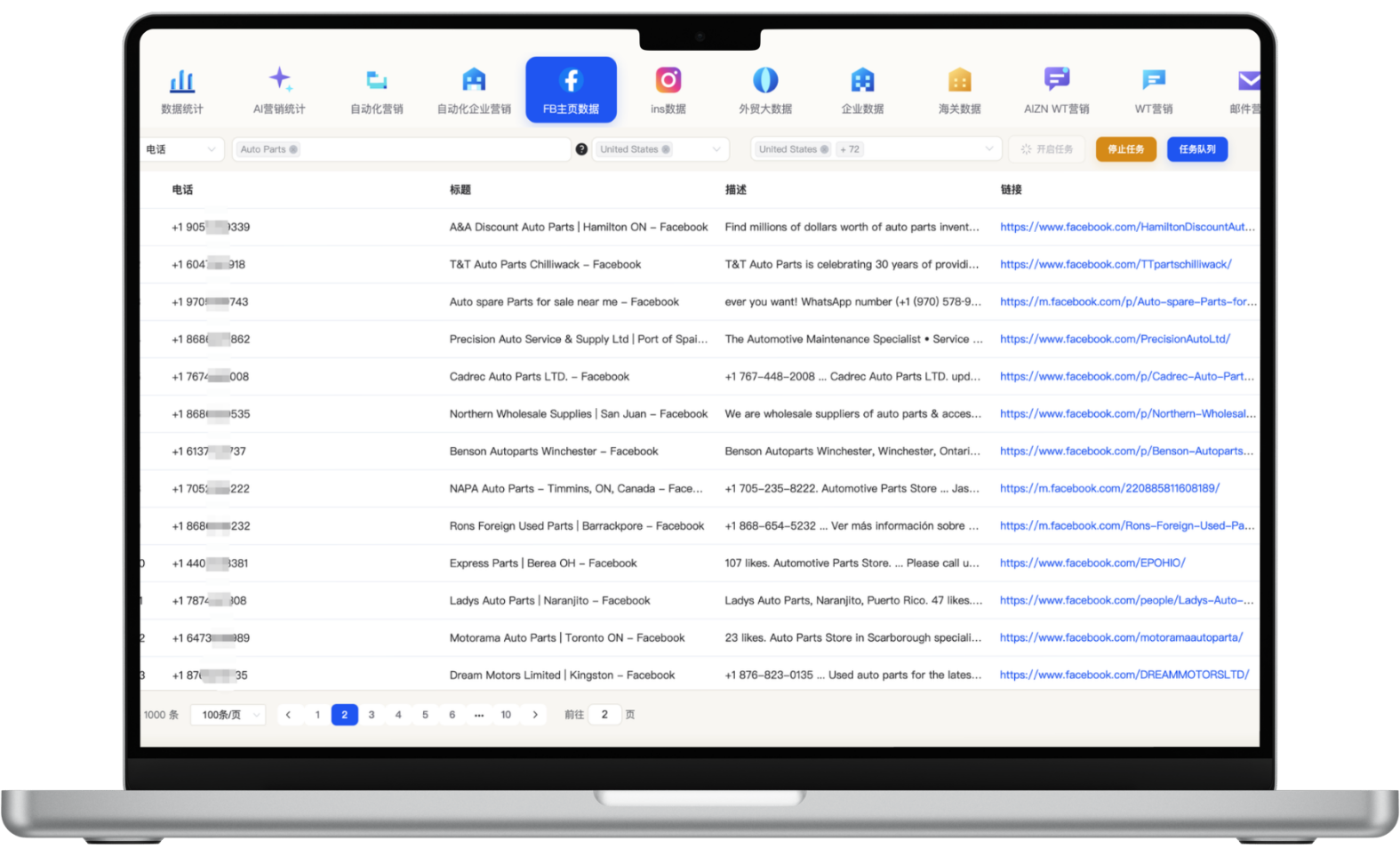Click the pagination ellipsis button

(479, 715)
